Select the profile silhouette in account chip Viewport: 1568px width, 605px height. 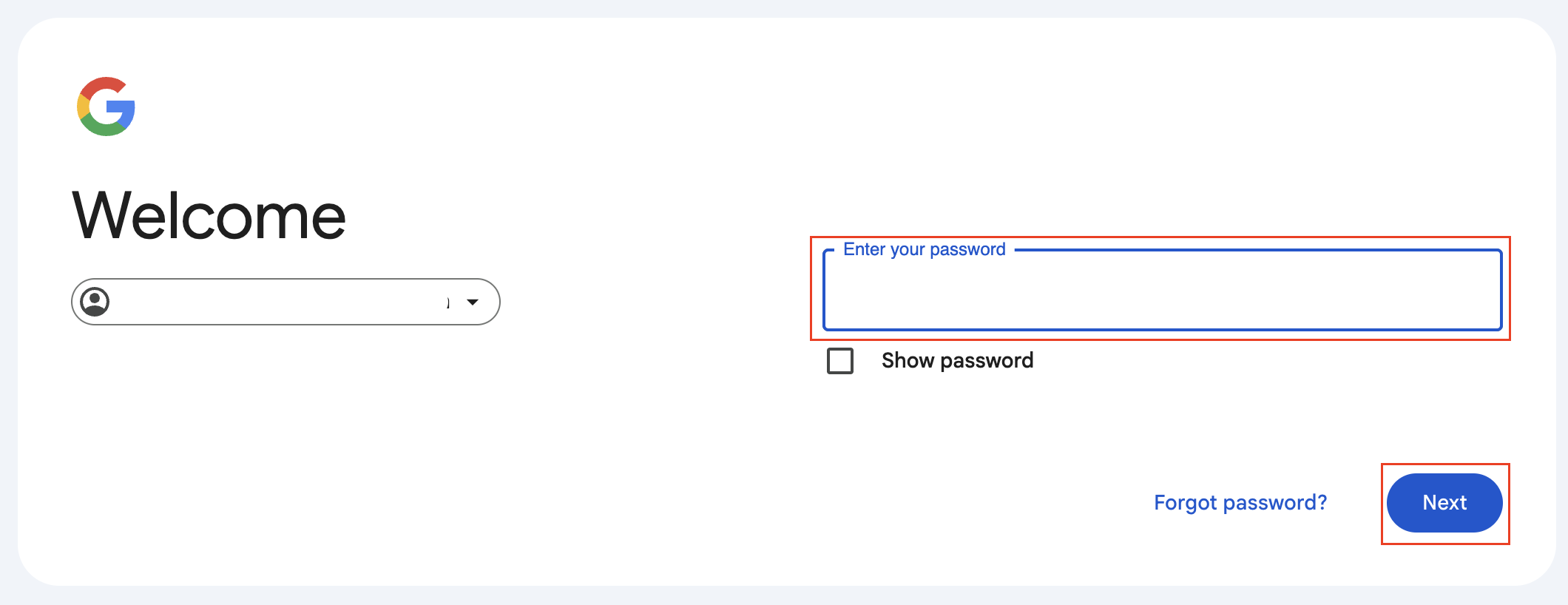(x=95, y=302)
